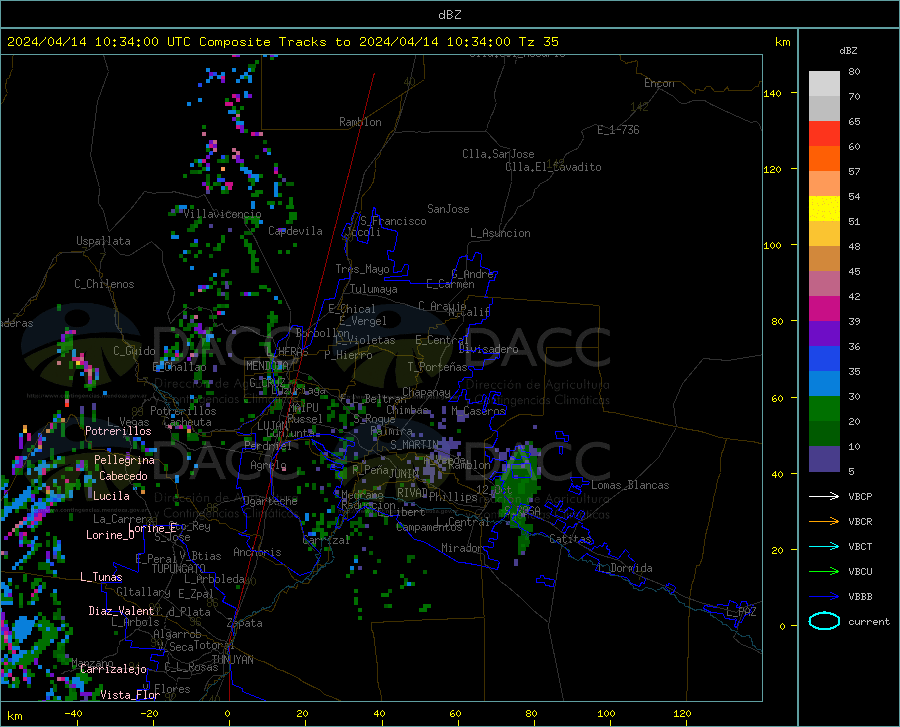Click the 'VBBB' legend label
Screen dimensions: 900x727
[x=860, y=596]
